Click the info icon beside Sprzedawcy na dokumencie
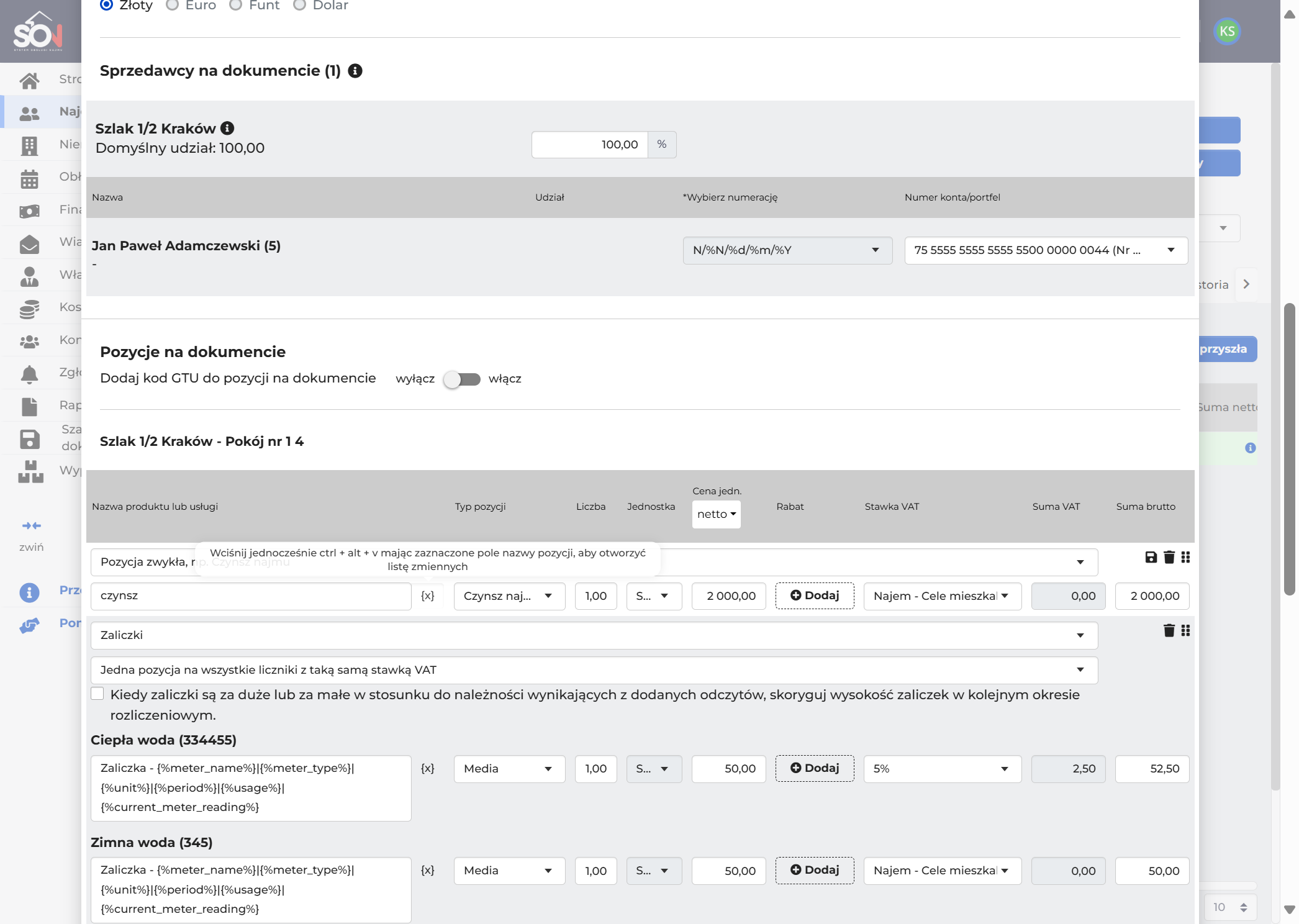 tap(355, 71)
